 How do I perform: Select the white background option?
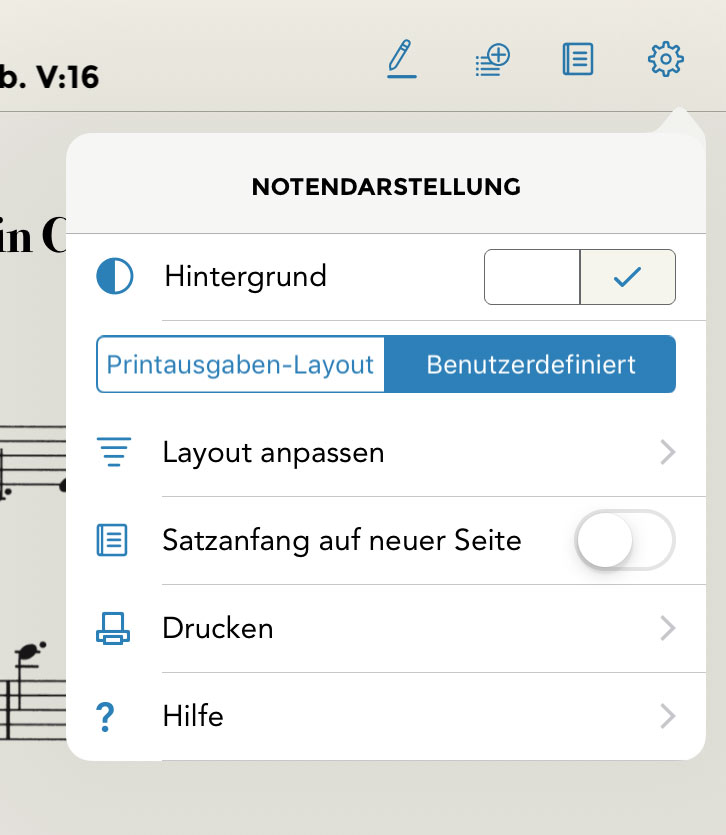pos(532,277)
